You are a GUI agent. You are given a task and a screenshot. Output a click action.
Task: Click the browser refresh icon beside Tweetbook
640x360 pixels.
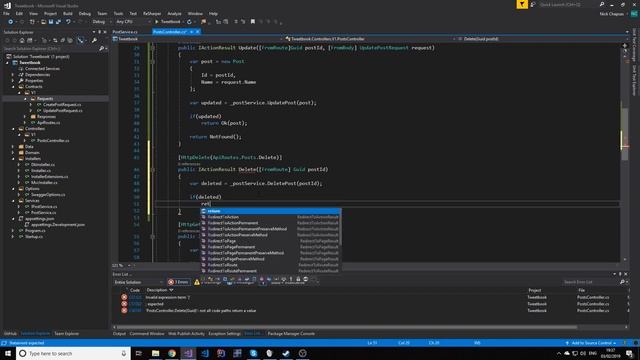click(189, 22)
